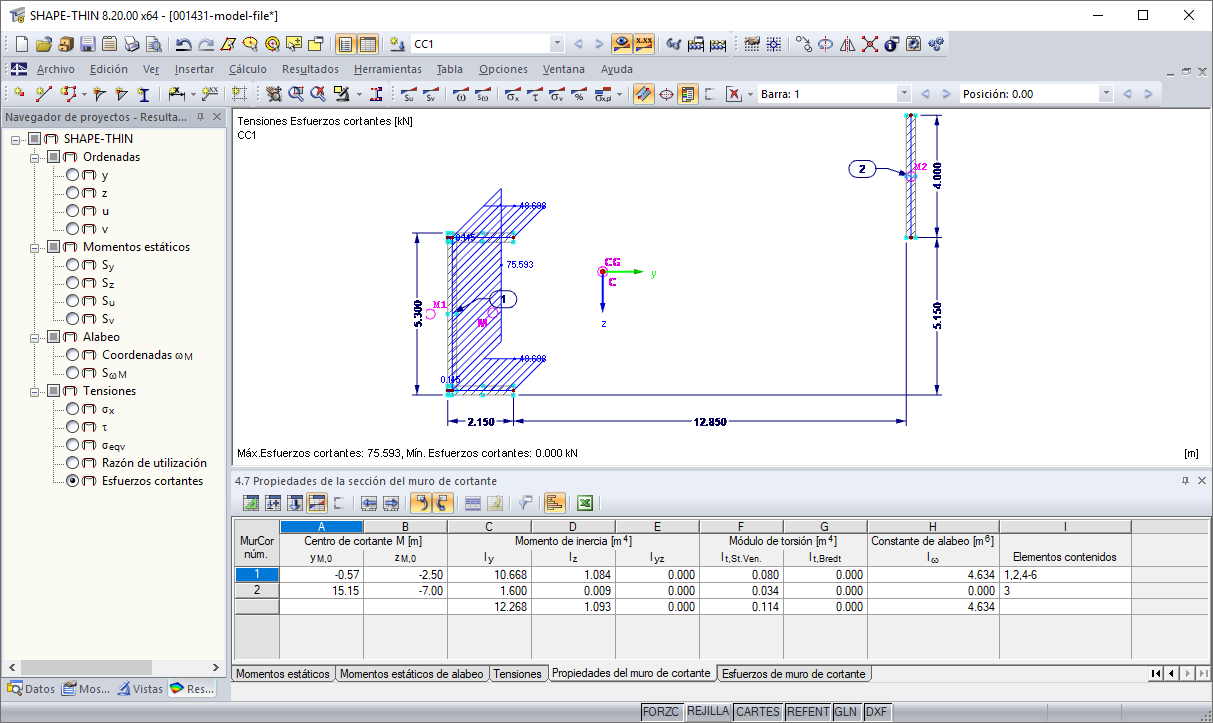Viewport: 1213px width, 723px height.
Task: Open the Resultados menu
Action: 310,69
